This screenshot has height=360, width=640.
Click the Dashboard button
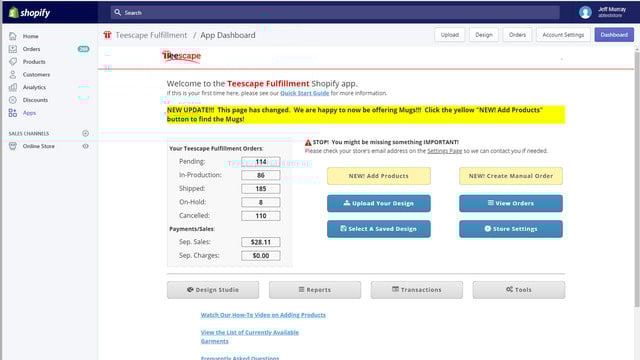[x=614, y=35]
